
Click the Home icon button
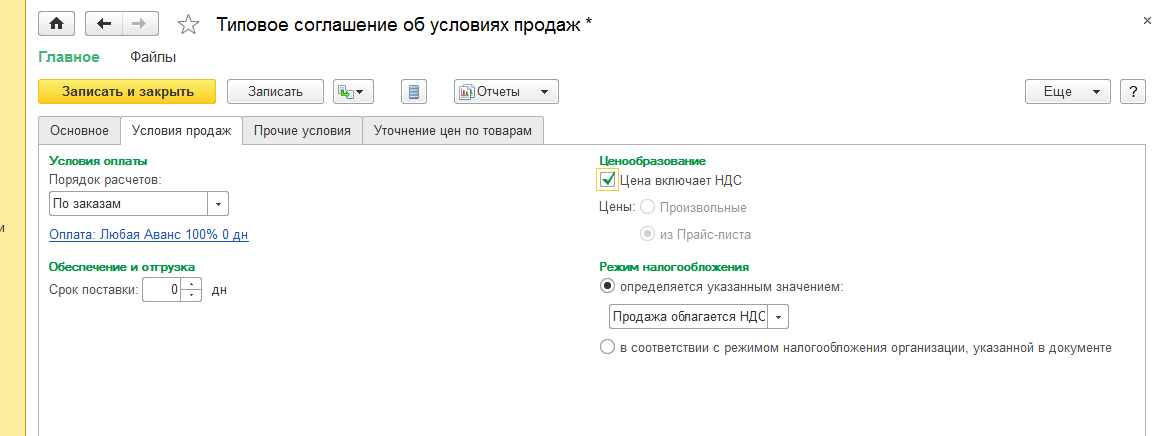[56, 23]
